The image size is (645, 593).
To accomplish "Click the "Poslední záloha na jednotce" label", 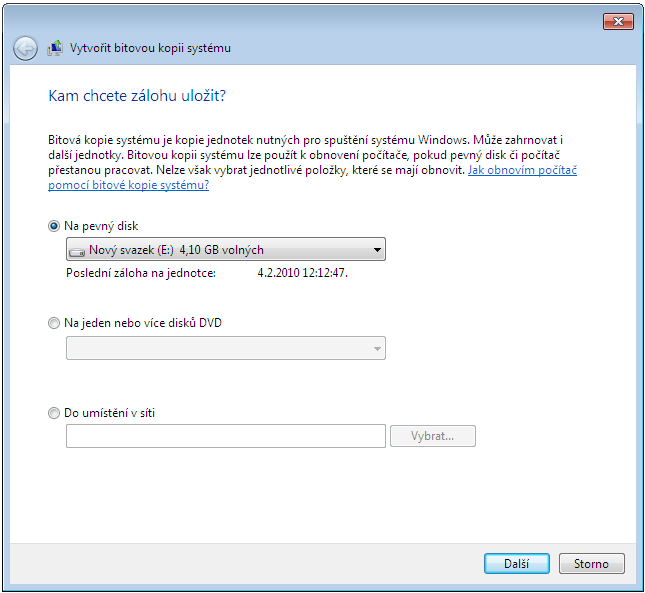I will [141, 272].
